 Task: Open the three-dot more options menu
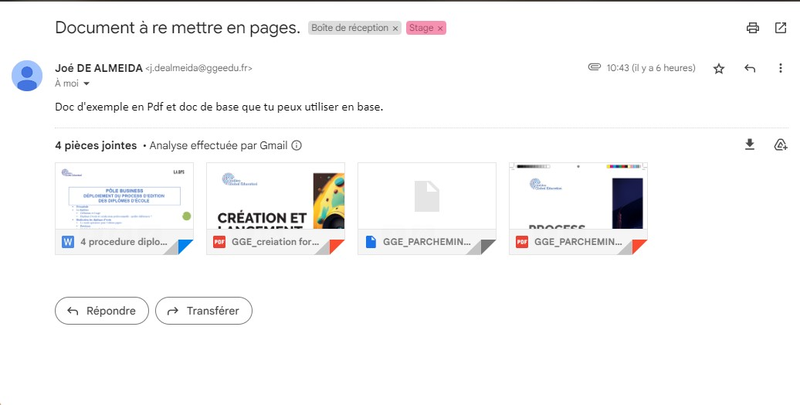click(780, 68)
